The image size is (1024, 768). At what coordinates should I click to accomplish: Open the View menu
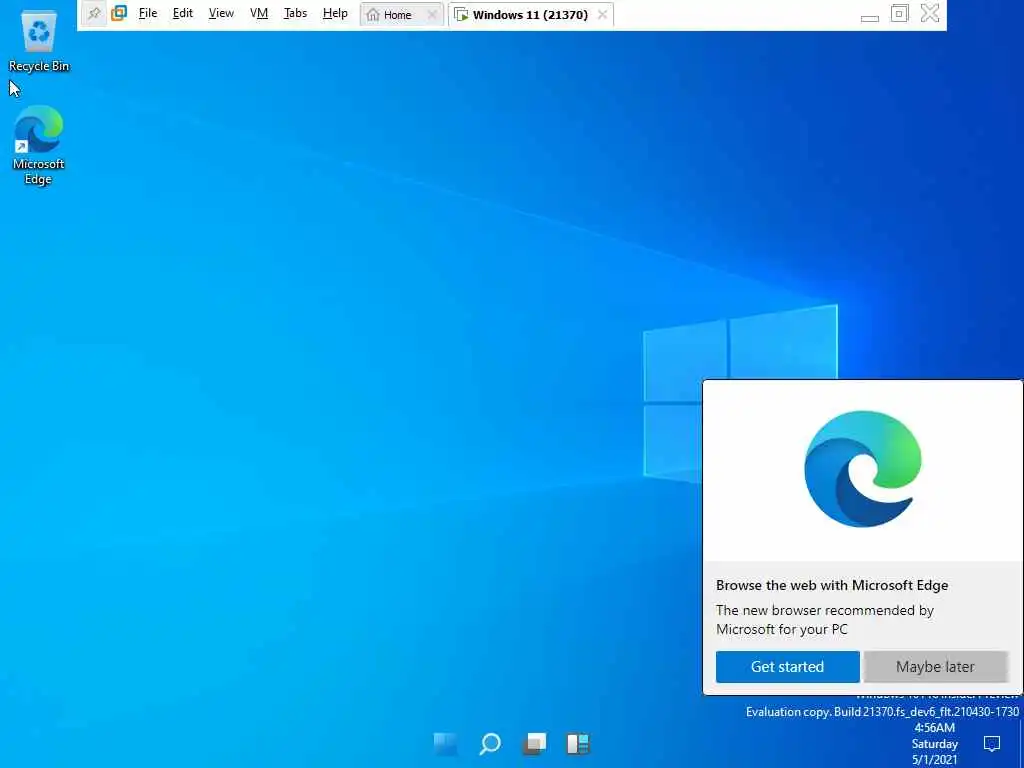coord(221,14)
